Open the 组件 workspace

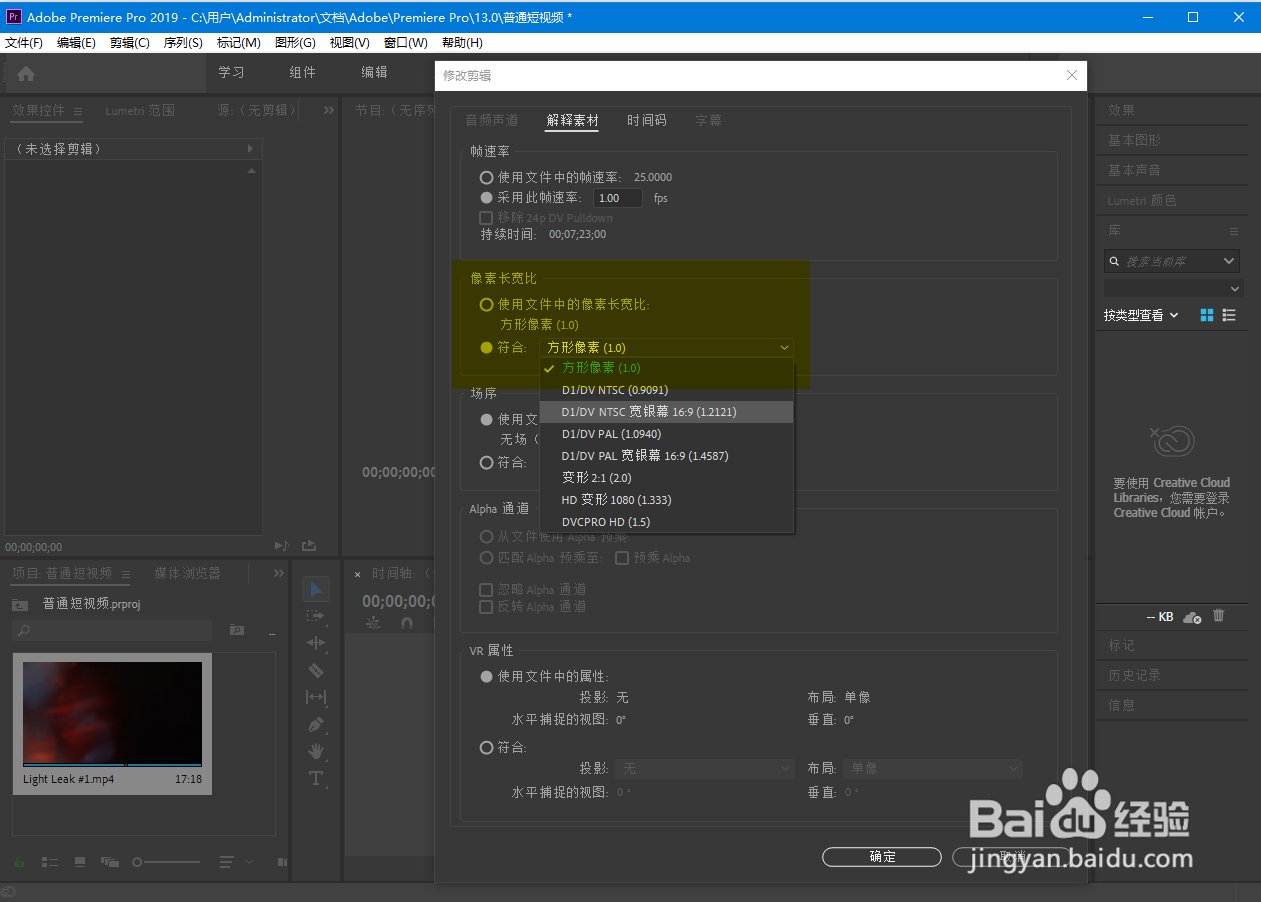pos(303,72)
